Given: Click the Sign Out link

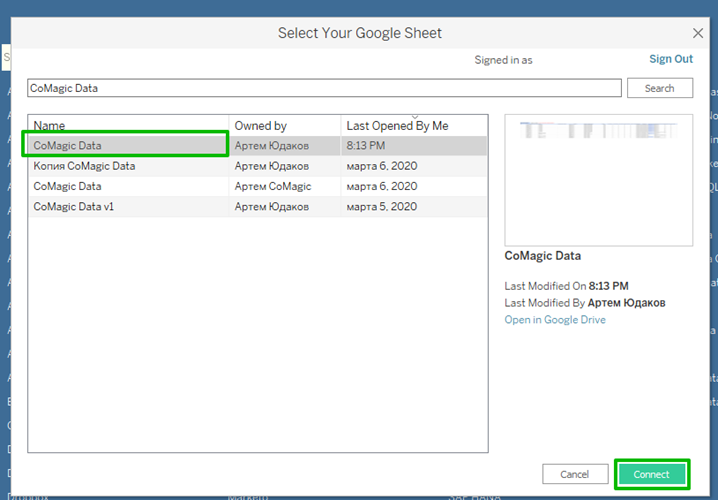Looking at the screenshot, I should [x=670, y=59].
